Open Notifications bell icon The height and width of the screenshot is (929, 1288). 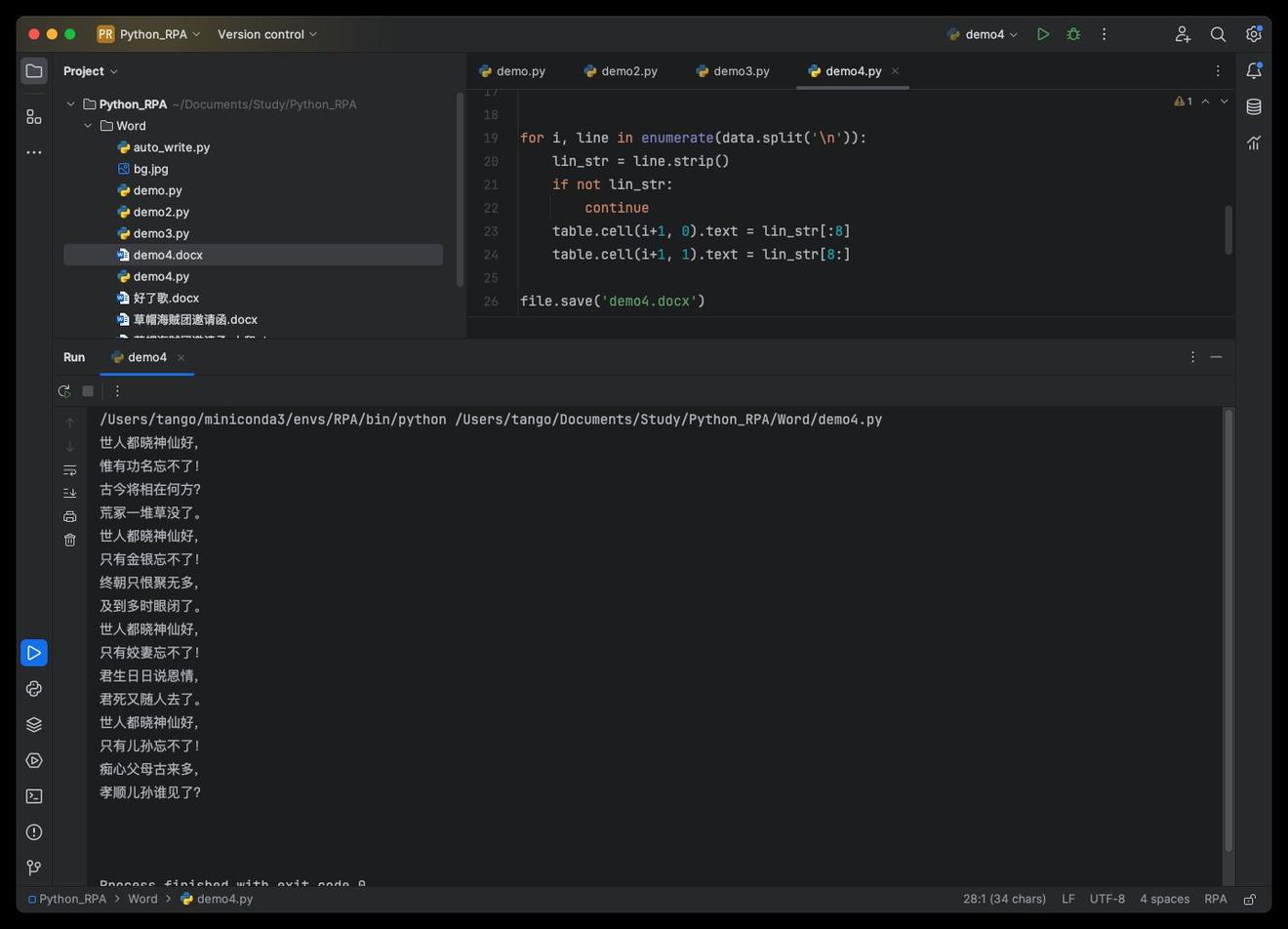click(1254, 71)
